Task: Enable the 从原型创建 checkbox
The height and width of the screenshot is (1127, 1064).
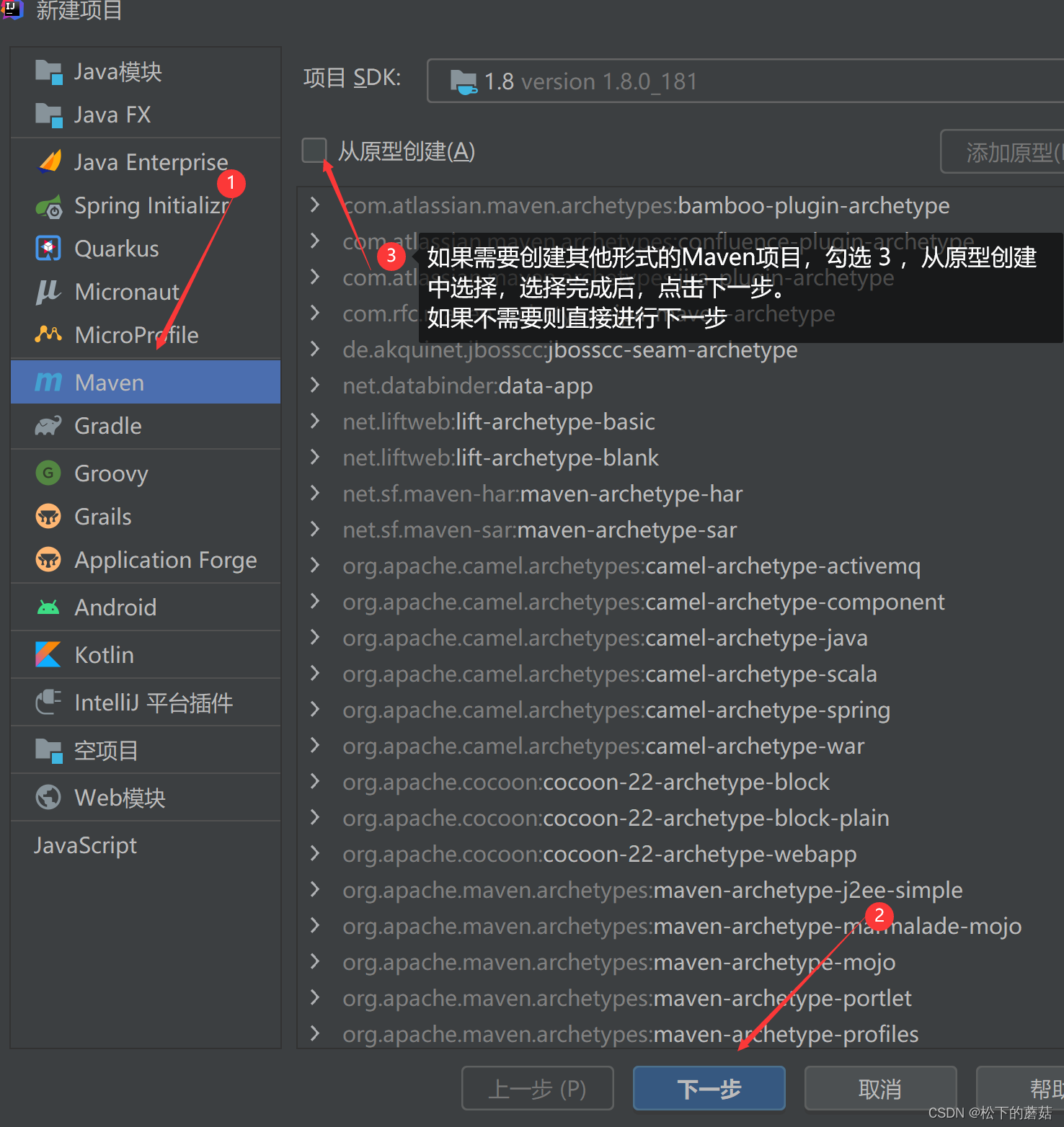Action: point(314,151)
